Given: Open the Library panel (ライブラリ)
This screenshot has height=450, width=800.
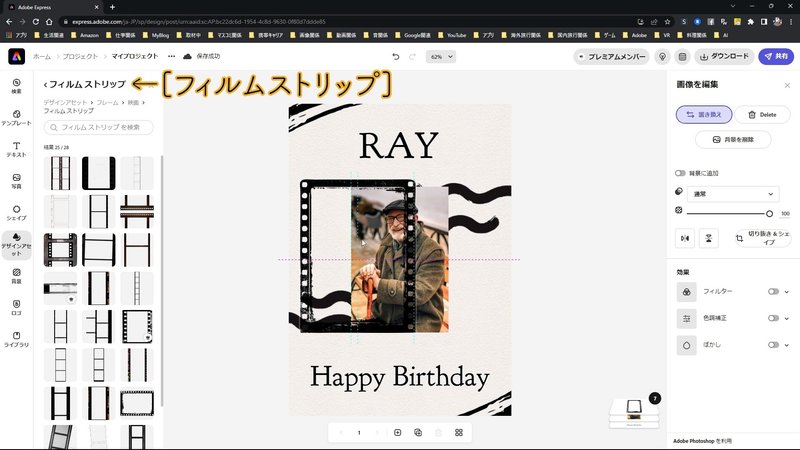Looking at the screenshot, I should pos(16,339).
